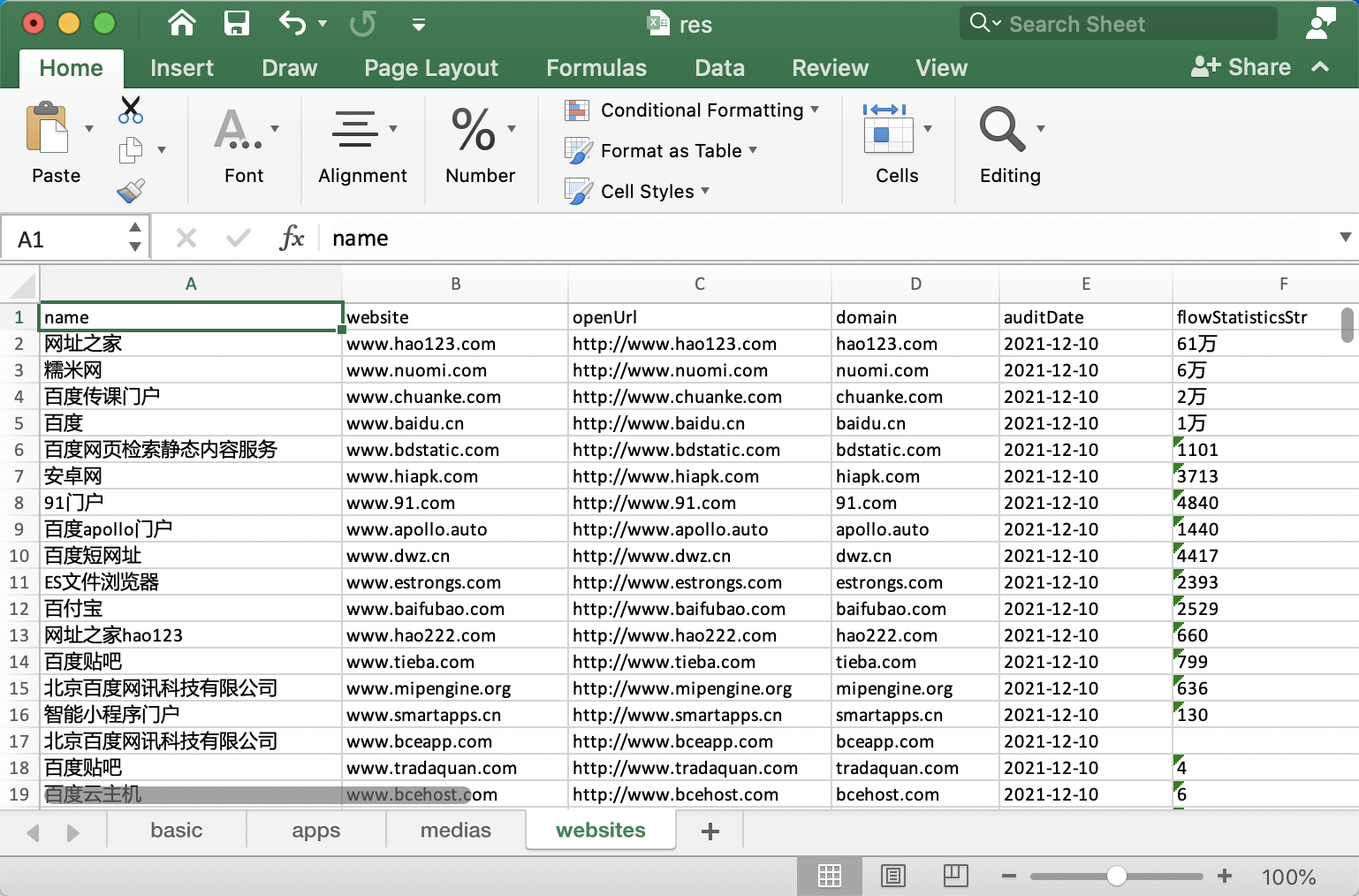Click the vertical scrollbar thumb
1359x896 pixels.
click(x=1347, y=324)
